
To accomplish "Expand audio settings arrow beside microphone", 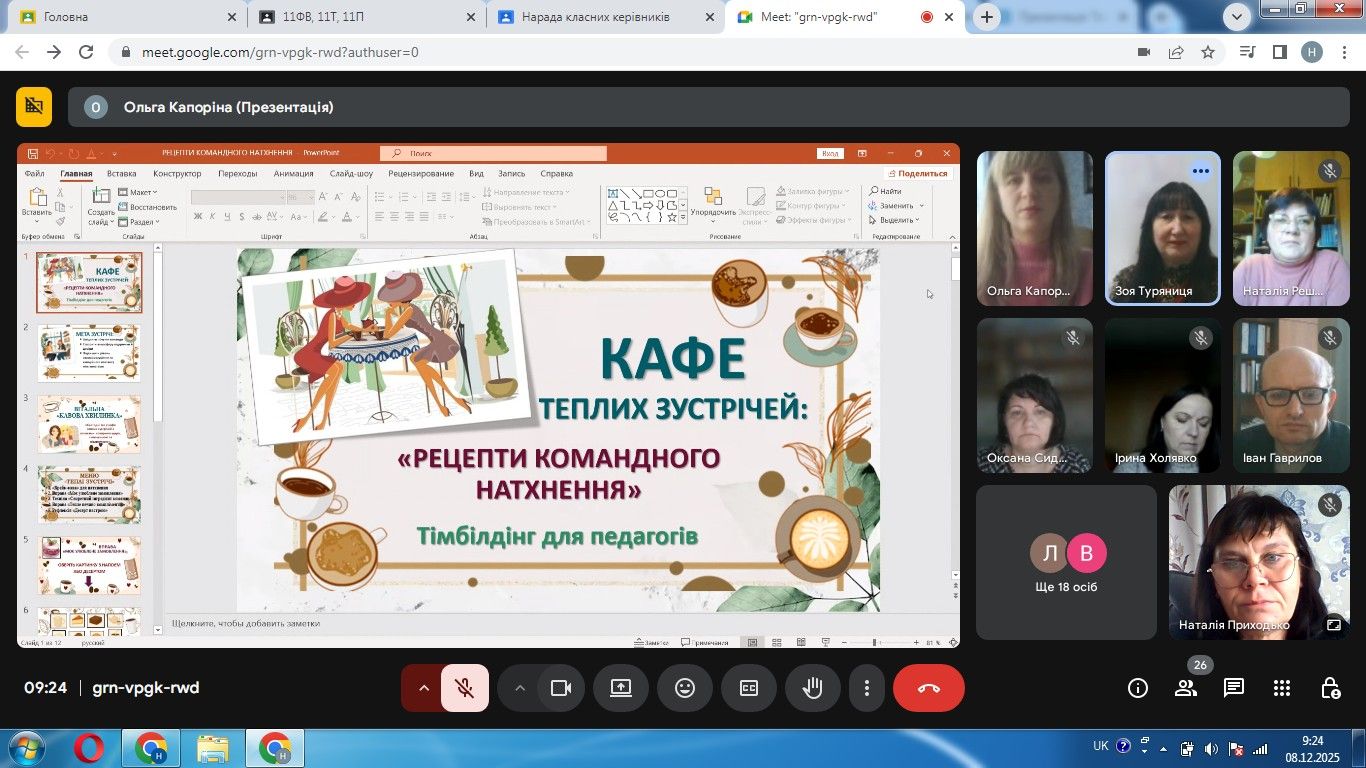I will click(423, 688).
